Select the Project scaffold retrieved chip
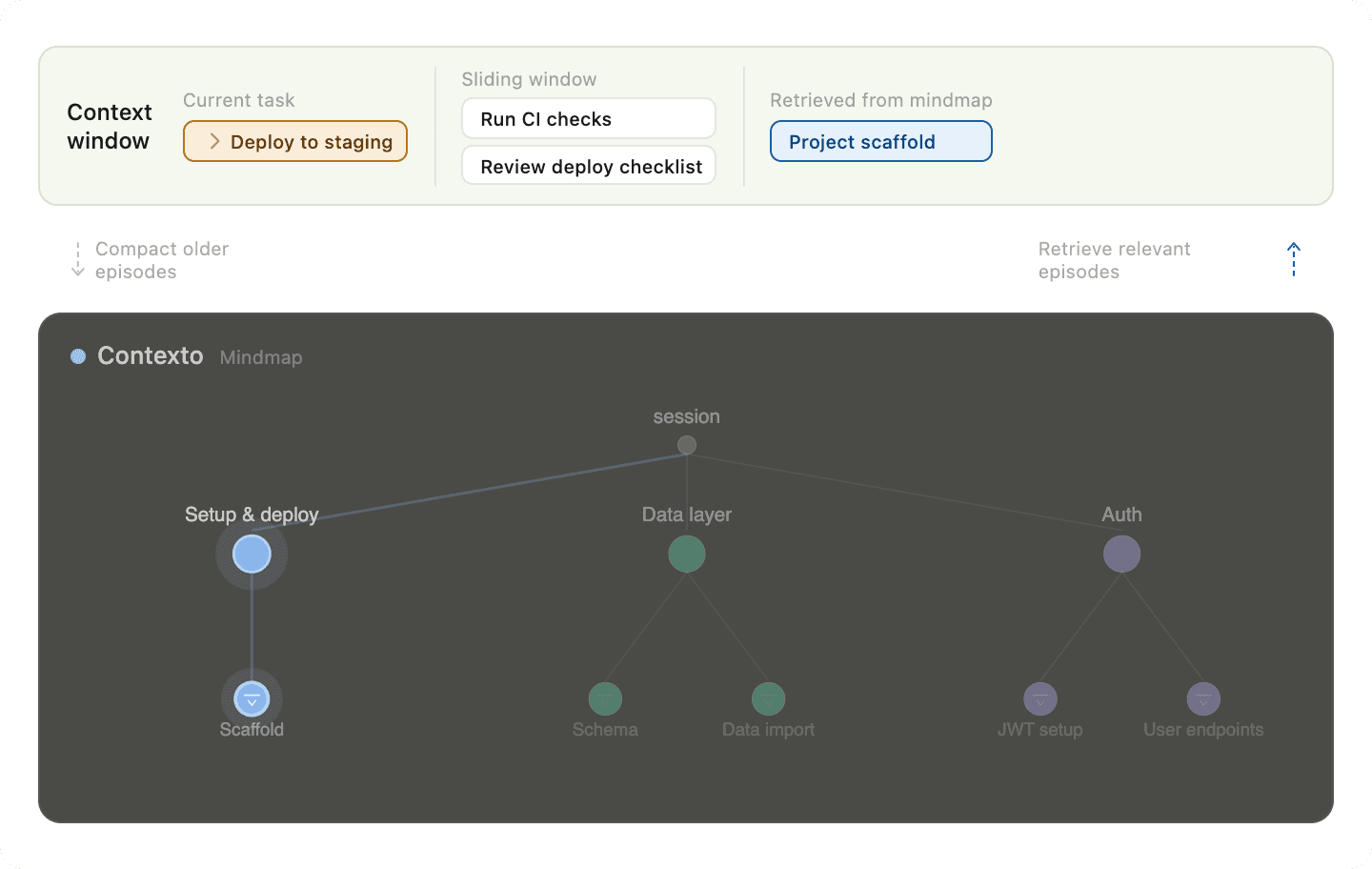 pyautogui.click(x=880, y=141)
